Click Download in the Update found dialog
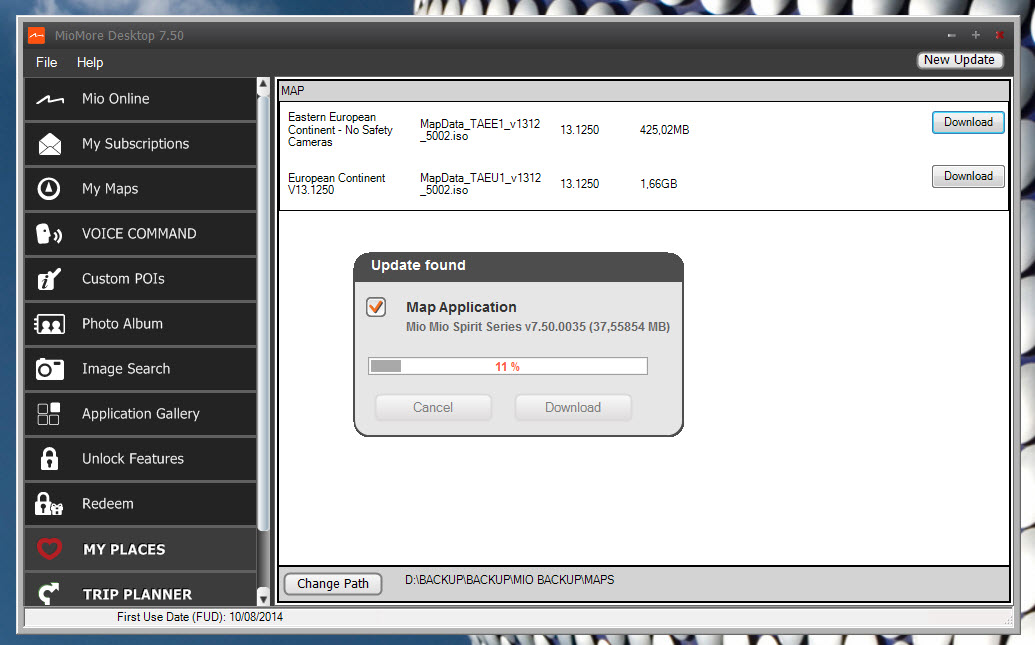 pos(573,407)
